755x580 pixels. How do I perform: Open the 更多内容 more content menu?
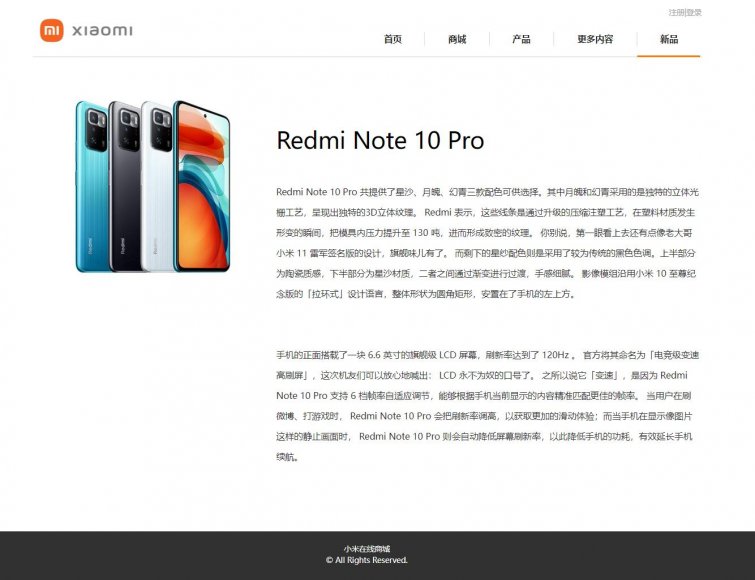pos(595,39)
